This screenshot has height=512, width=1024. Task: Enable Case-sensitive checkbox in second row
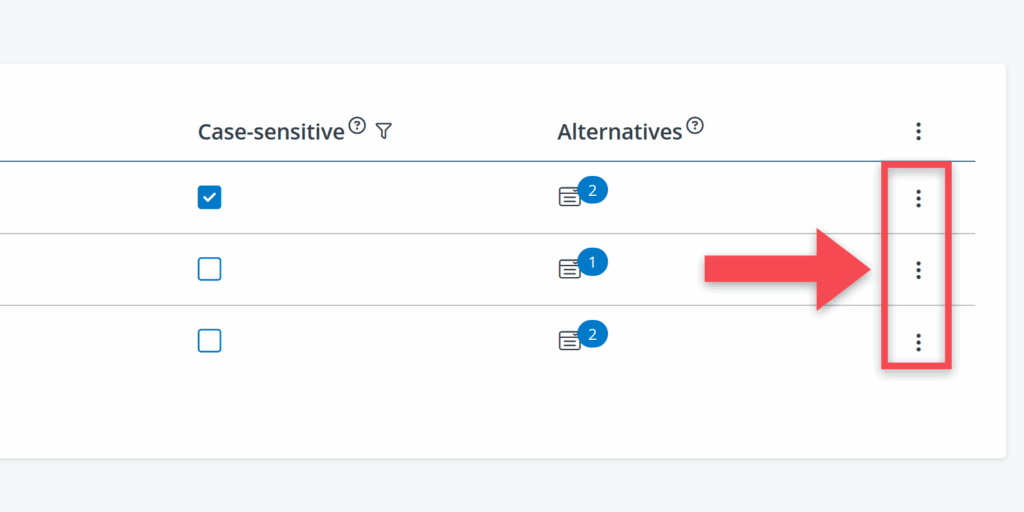pos(209,269)
